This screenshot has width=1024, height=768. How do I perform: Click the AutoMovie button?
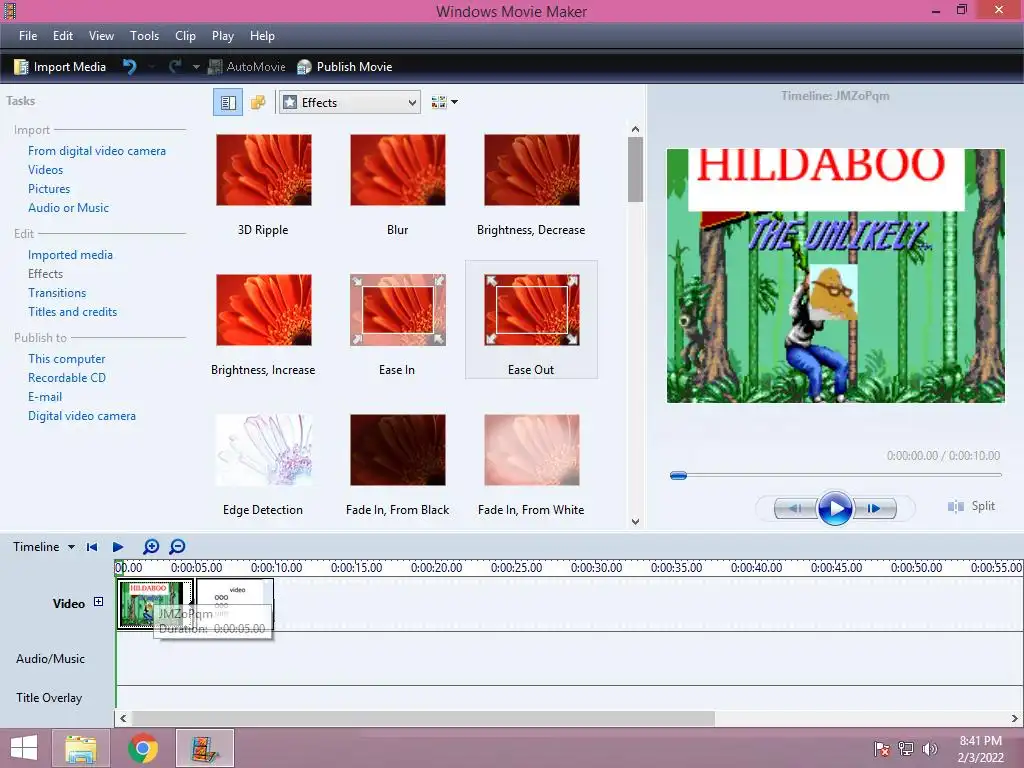point(246,67)
